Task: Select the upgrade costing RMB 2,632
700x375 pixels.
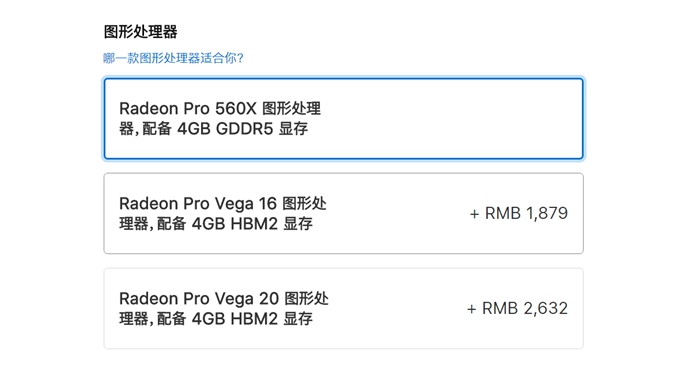Action: click(343, 308)
